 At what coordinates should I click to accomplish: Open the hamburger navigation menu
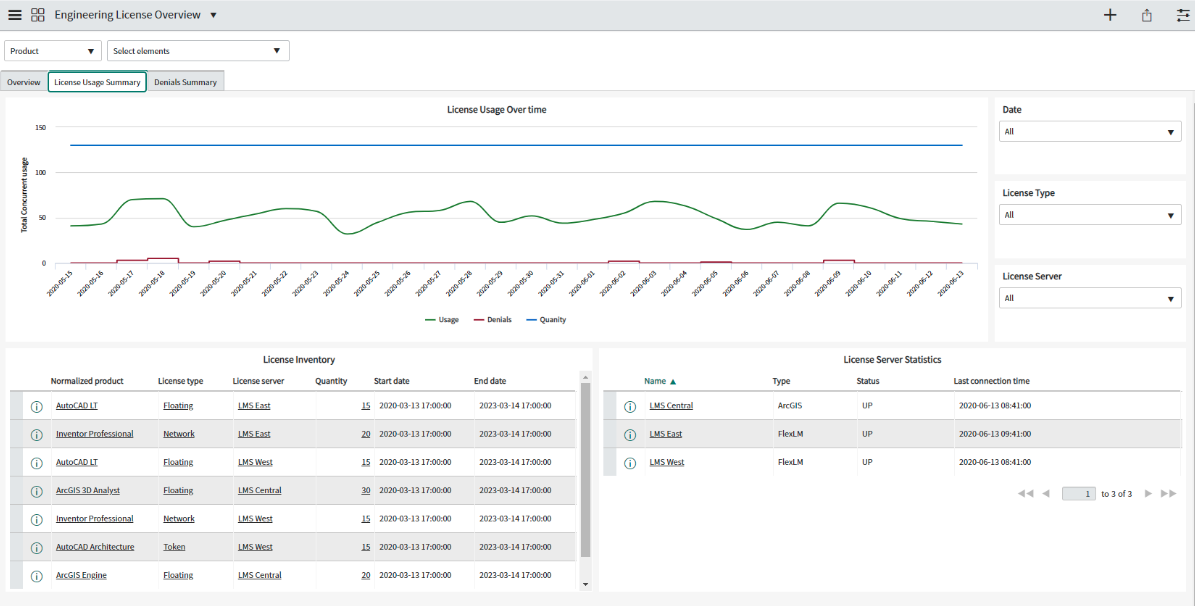point(14,15)
